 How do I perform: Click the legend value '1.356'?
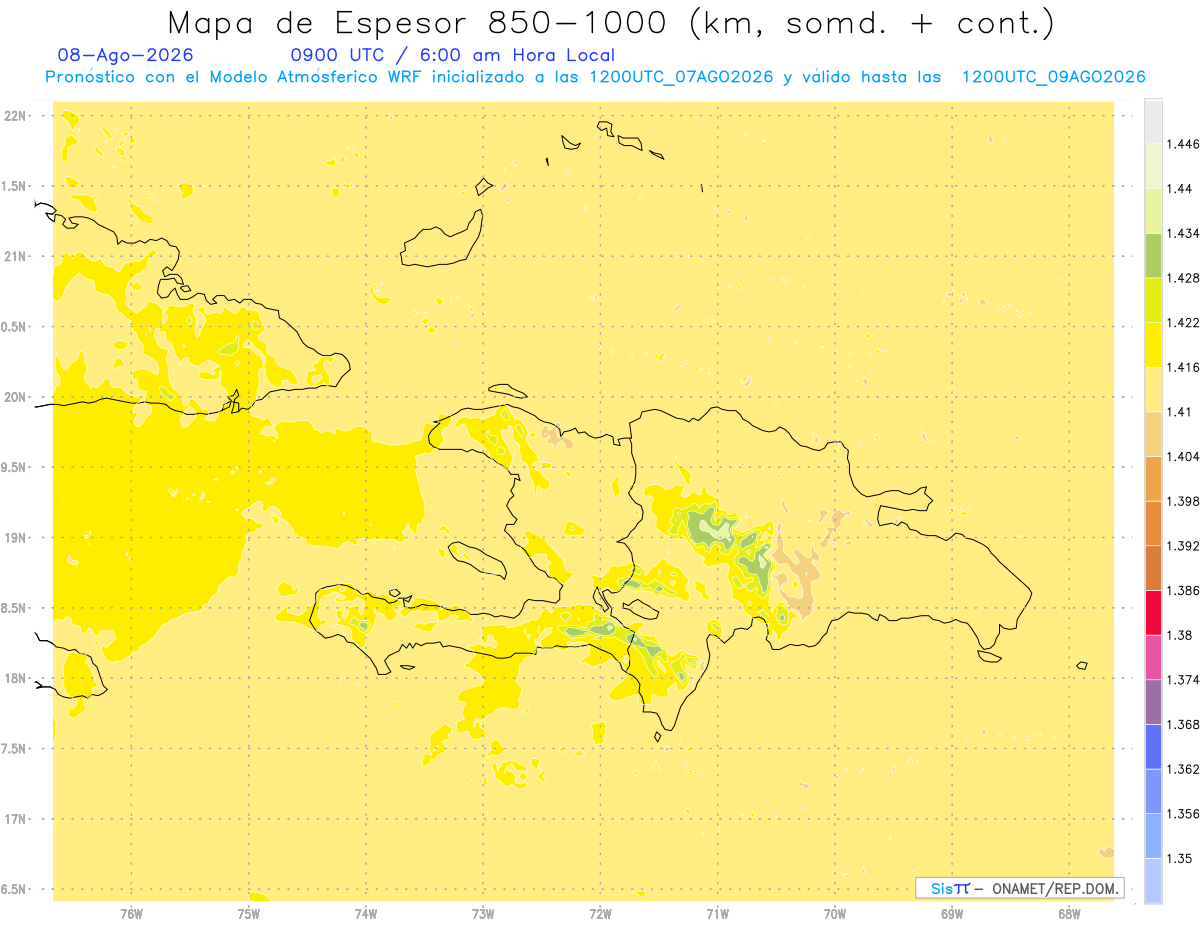tap(1182, 813)
